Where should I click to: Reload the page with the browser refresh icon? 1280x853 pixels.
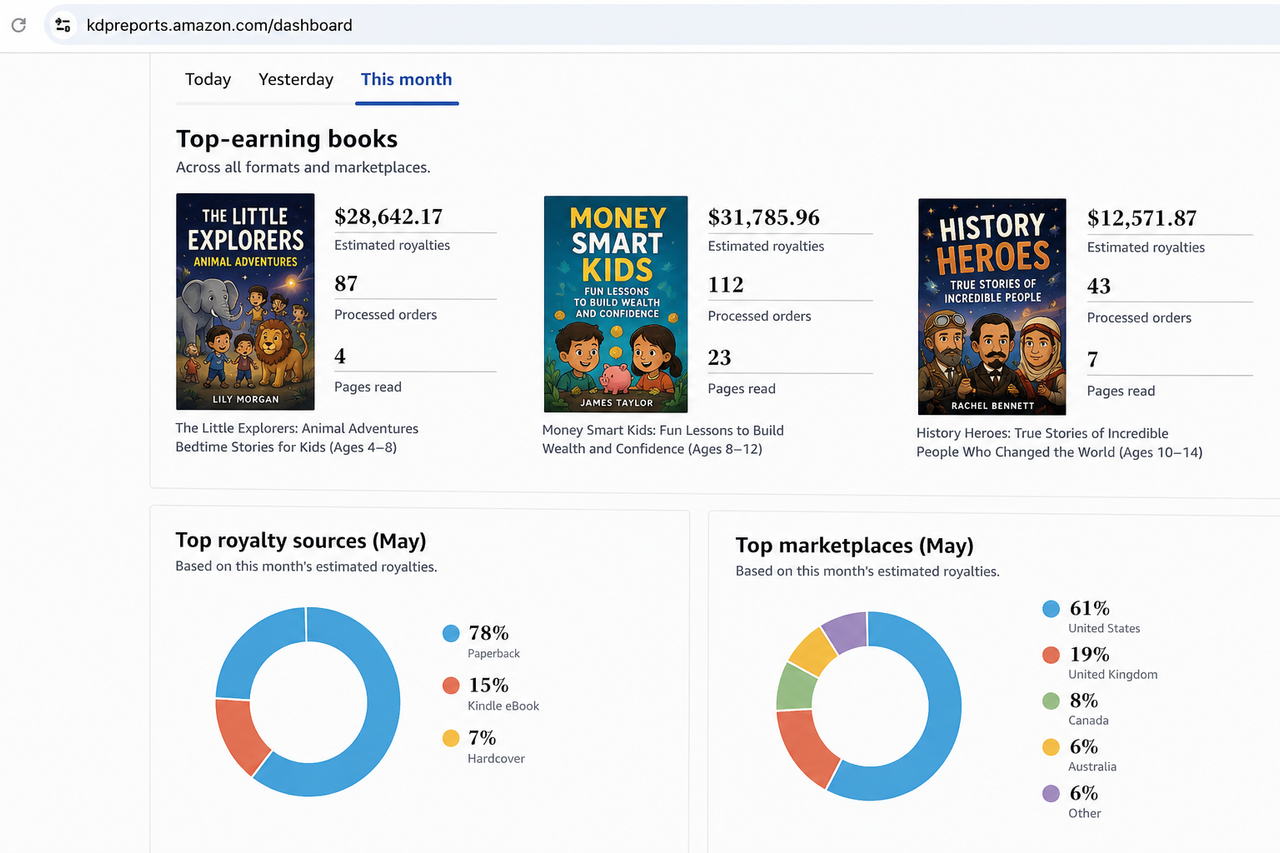coord(18,25)
